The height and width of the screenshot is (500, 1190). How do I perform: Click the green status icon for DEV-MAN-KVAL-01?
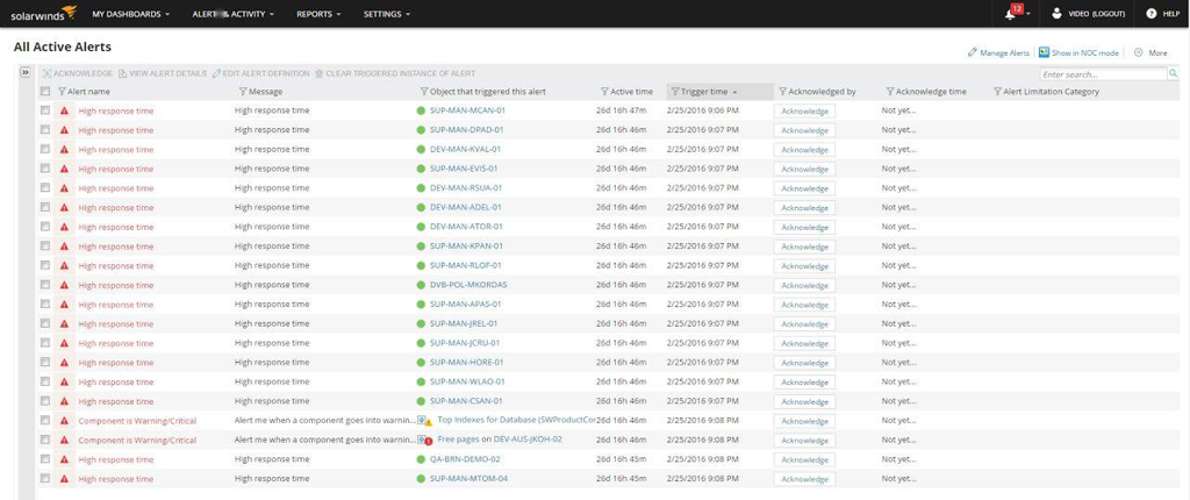tap(421, 149)
